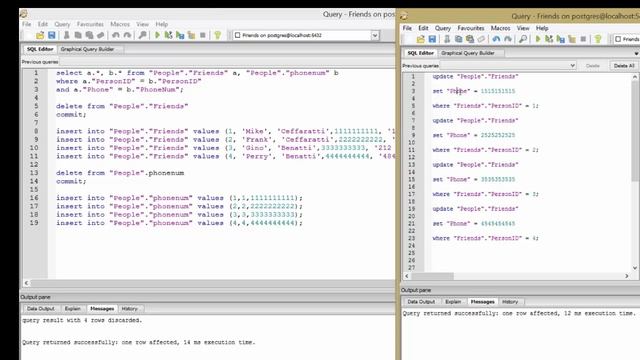The image size is (640, 360).
Task: Click Open file icon in right query window
Action: (420, 39)
